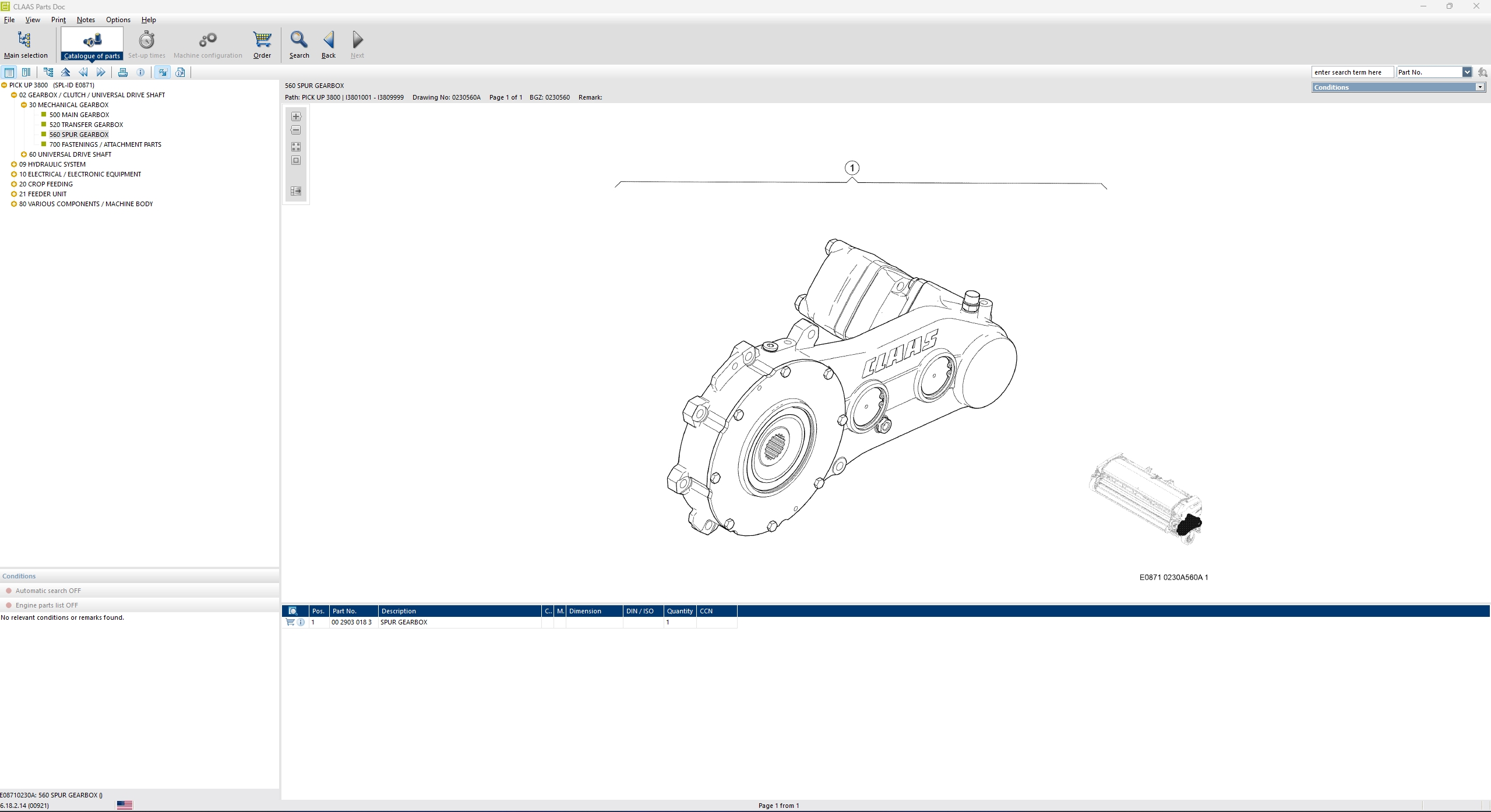The width and height of the screenshot is (1491, 812).
Task: Sort by Quantity column header
Action: click(680, 611)
